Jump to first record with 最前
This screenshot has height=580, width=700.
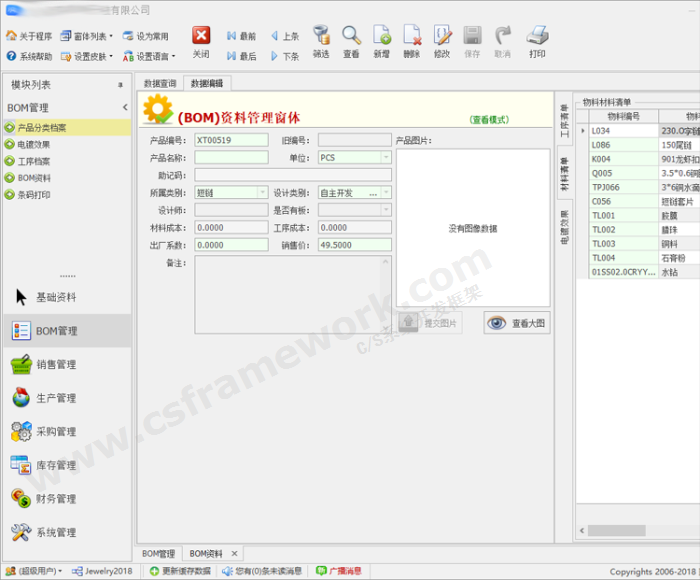point(241,36)
